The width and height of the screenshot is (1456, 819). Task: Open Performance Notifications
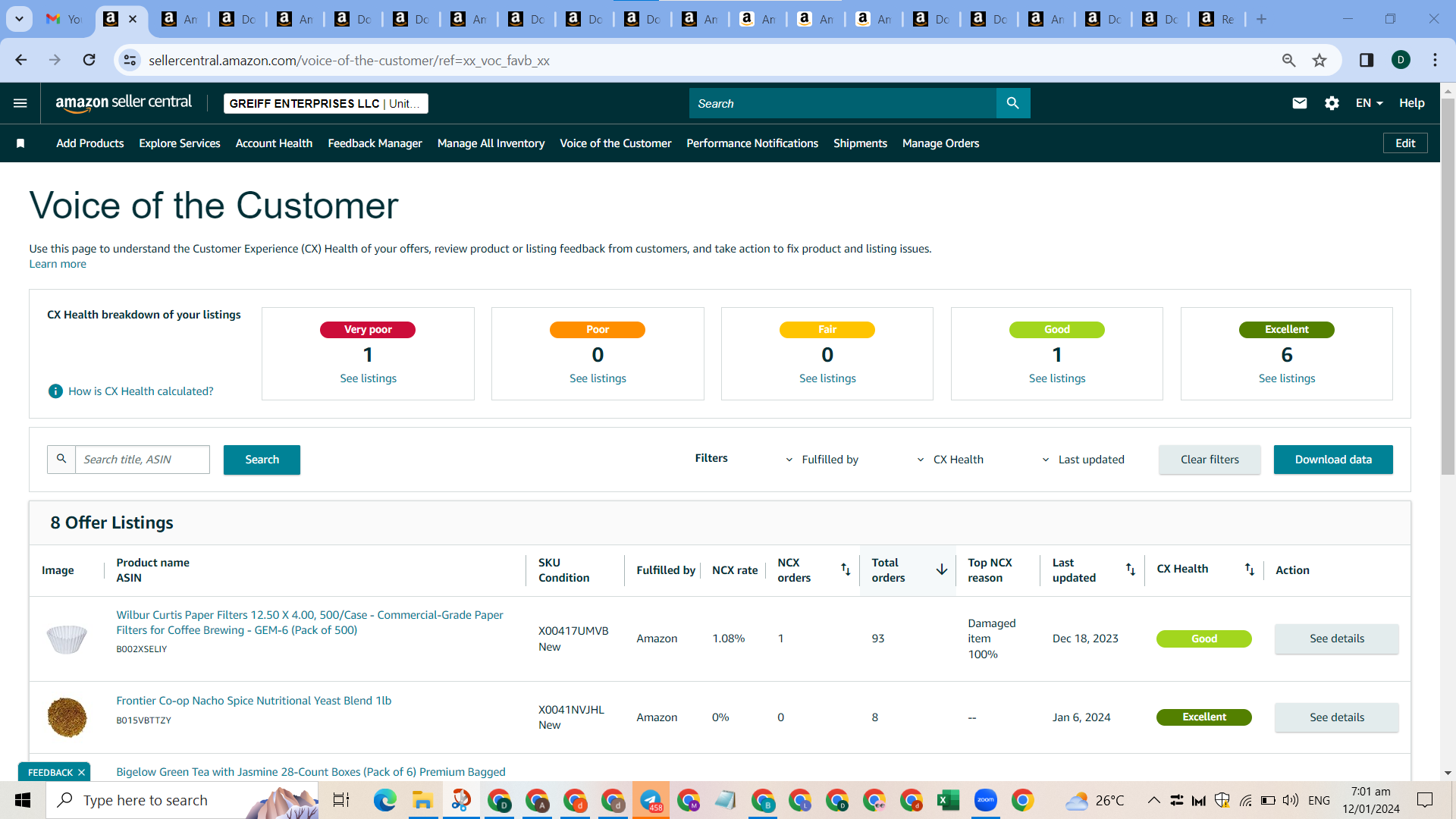tap(752, 143)
